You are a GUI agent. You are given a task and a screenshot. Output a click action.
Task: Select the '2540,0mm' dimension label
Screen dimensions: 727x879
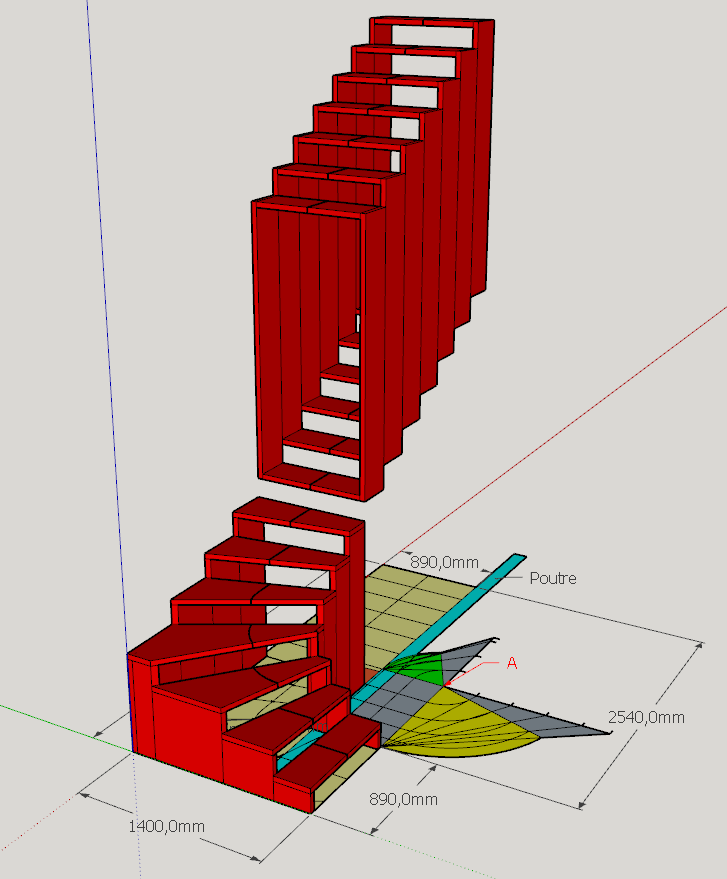(646, 717)
